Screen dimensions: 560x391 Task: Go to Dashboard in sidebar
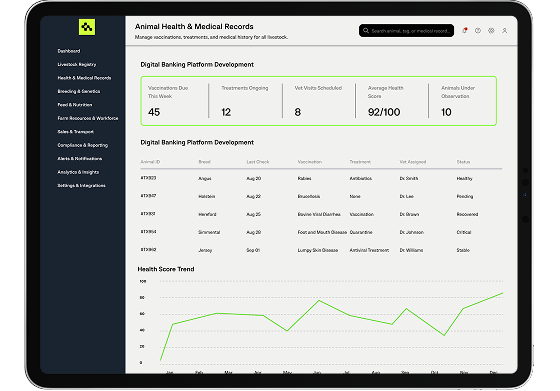click(69, 51)
